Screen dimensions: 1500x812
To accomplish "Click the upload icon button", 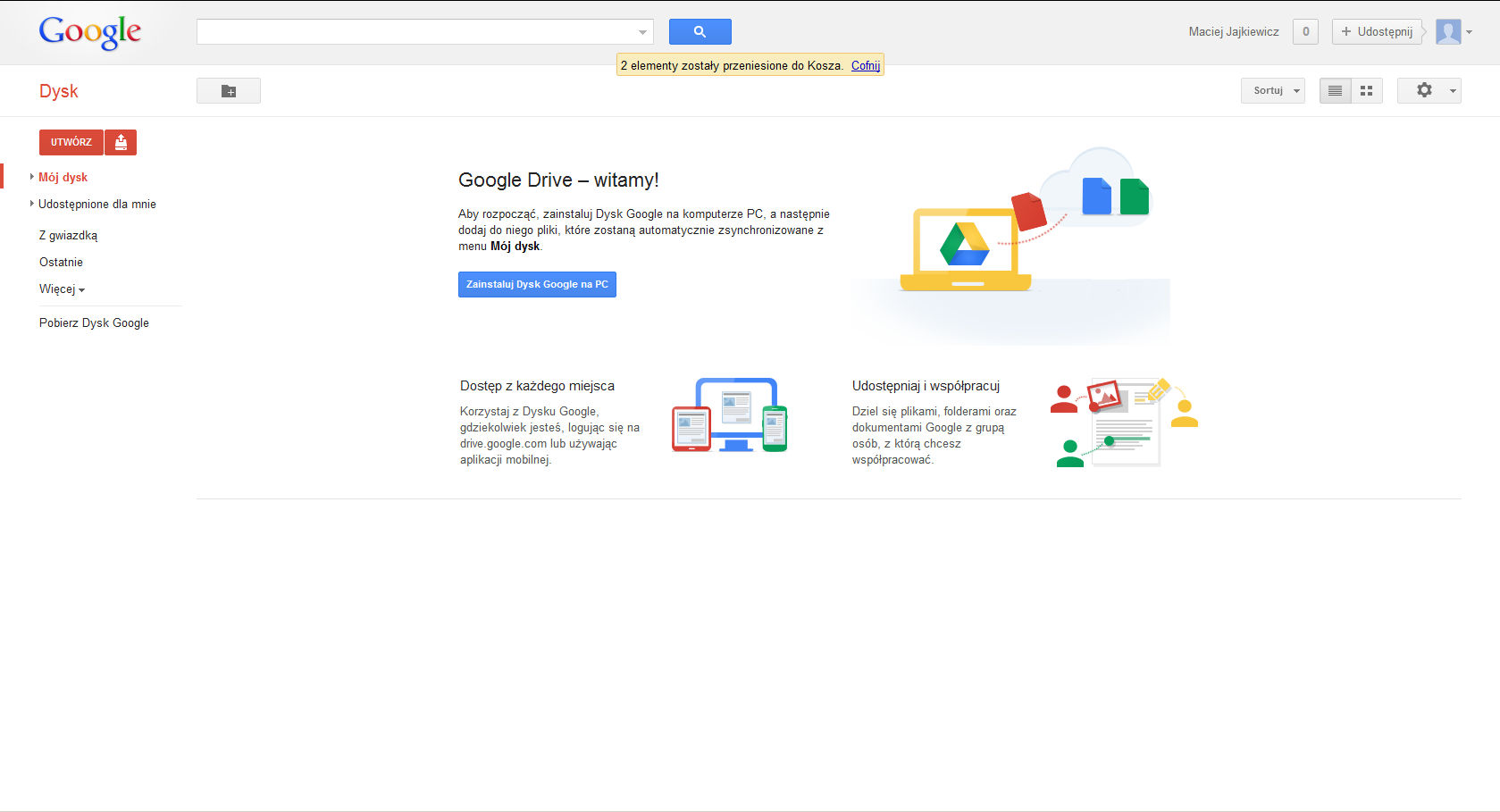I will [121, 142].
